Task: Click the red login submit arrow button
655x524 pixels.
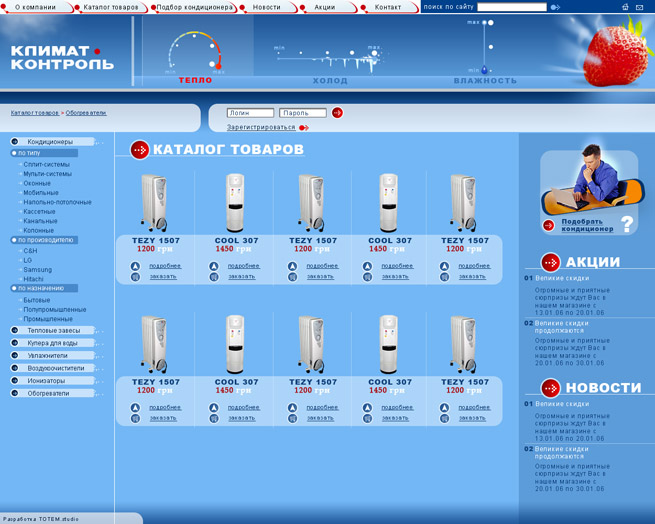Action: coord(338,113)
